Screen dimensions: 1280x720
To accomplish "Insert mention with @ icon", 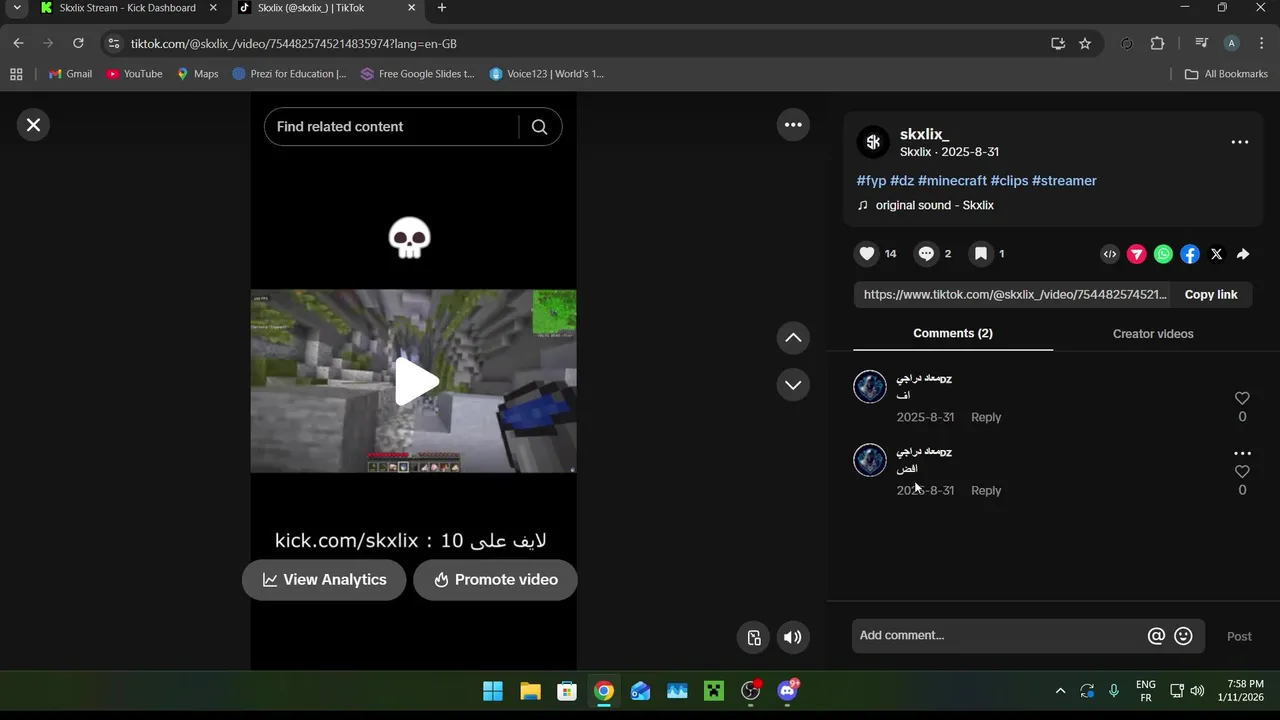I will (x=1156, y=636).
